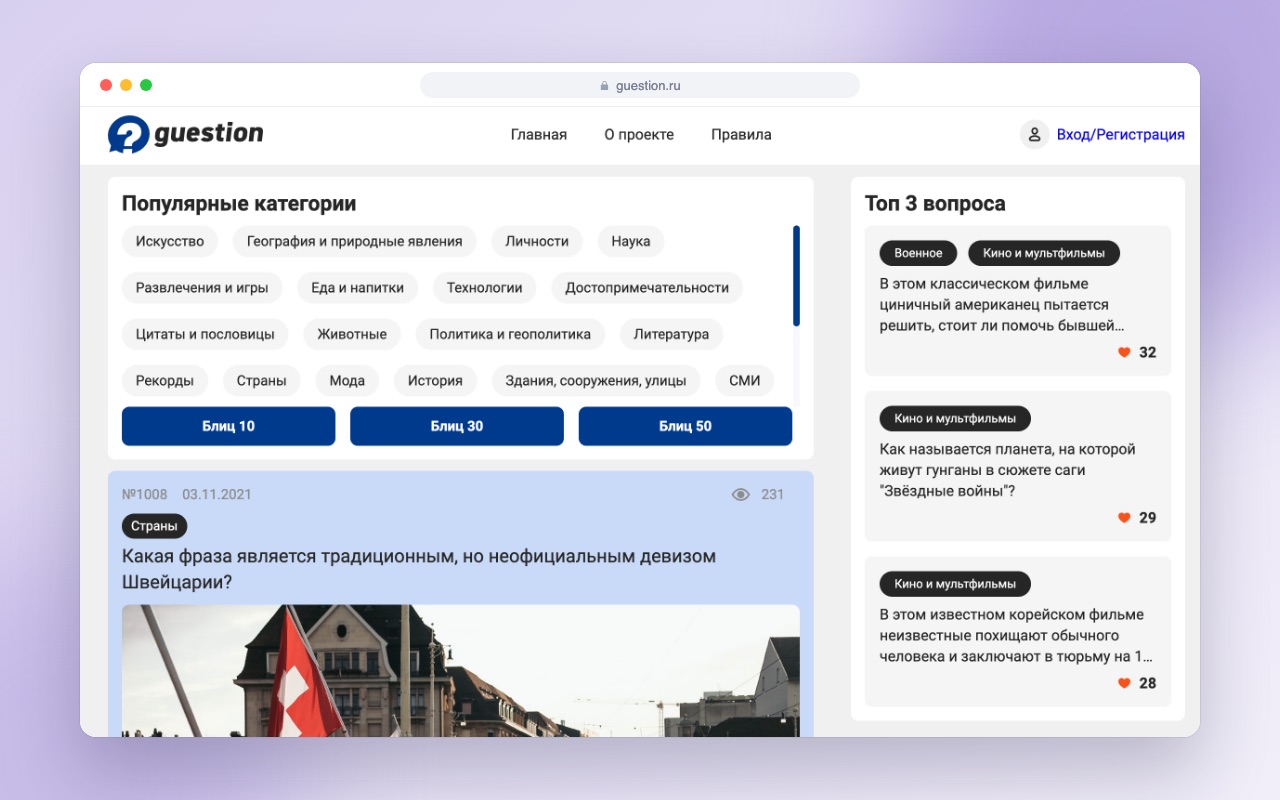Click the Вход/Регистрация link

(1121, 135)
